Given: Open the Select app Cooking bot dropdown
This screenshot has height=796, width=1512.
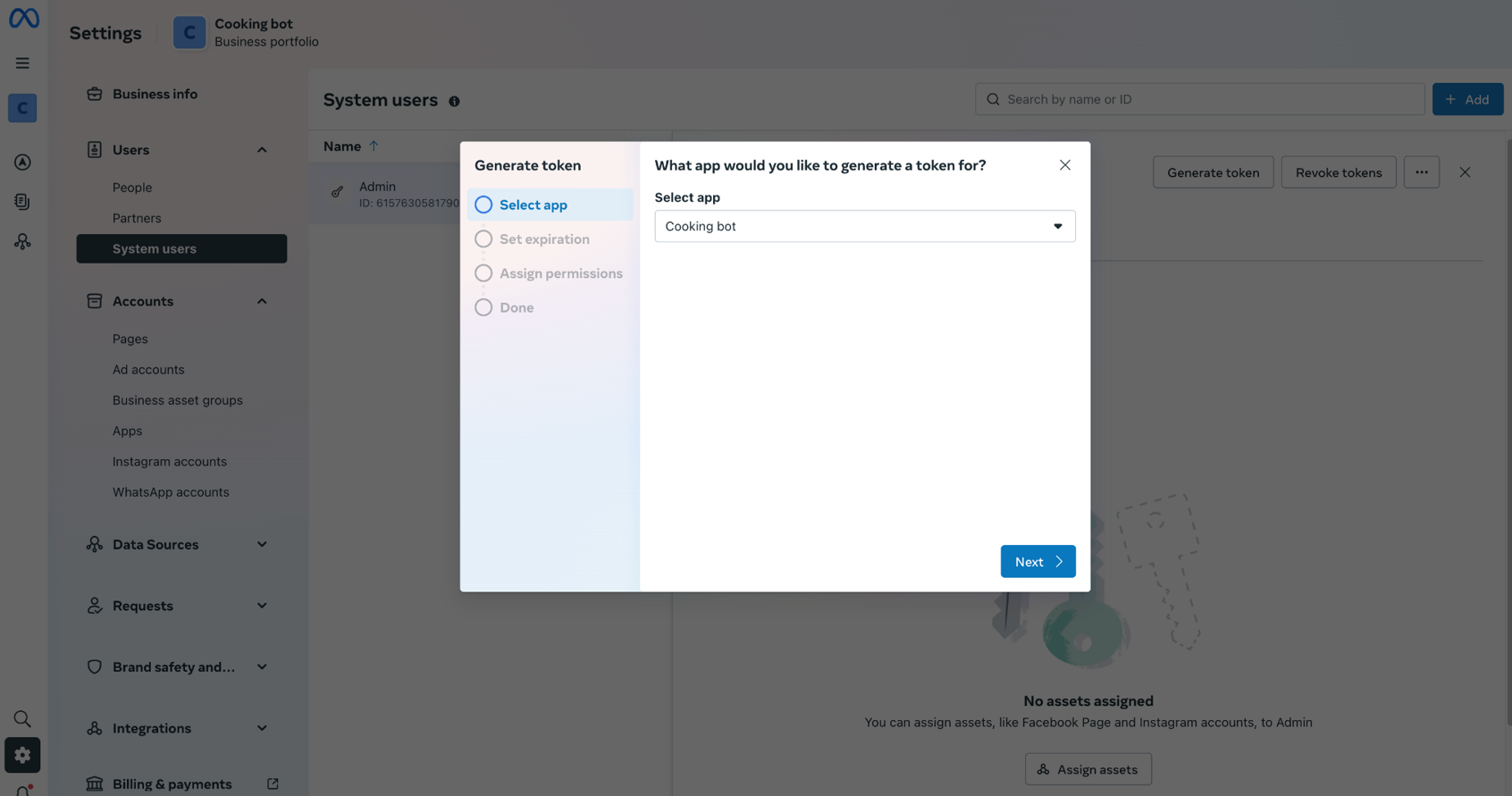Looking at the screenshot, I should point(864,226).
